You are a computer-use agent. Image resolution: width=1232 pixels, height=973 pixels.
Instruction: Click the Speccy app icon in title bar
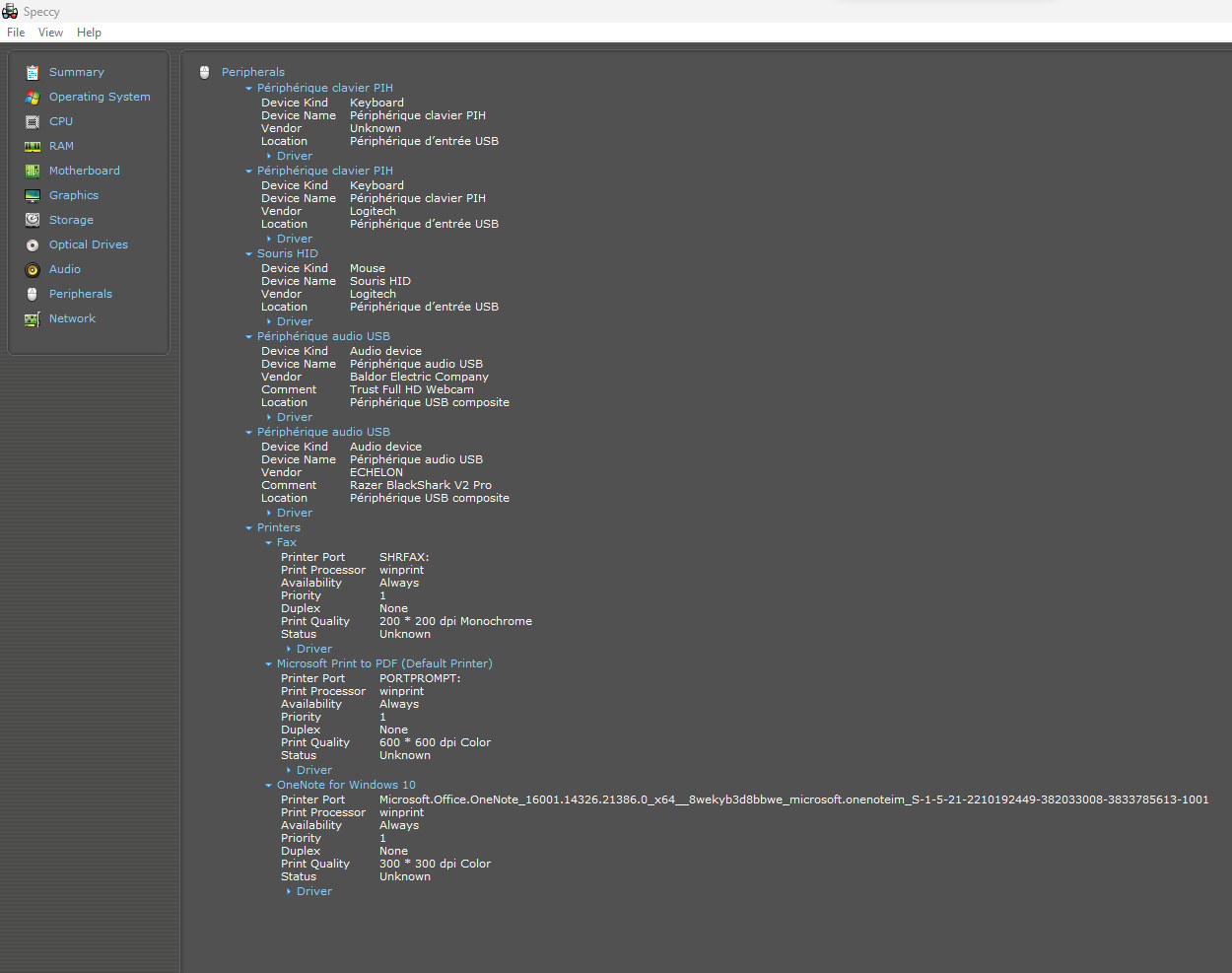coord(10,12)
